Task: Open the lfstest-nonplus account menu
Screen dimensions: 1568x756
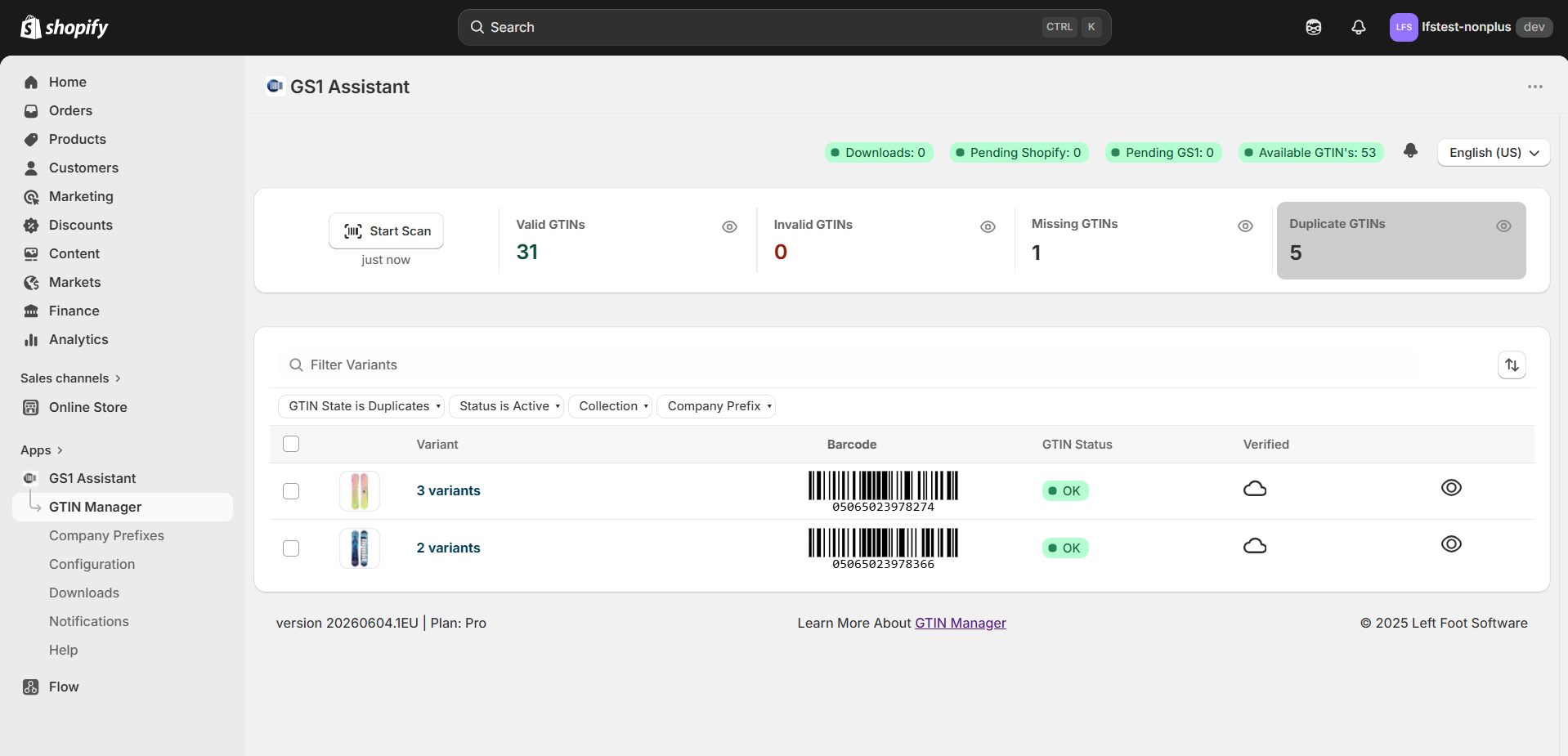Action: (x=1471, y=27)
